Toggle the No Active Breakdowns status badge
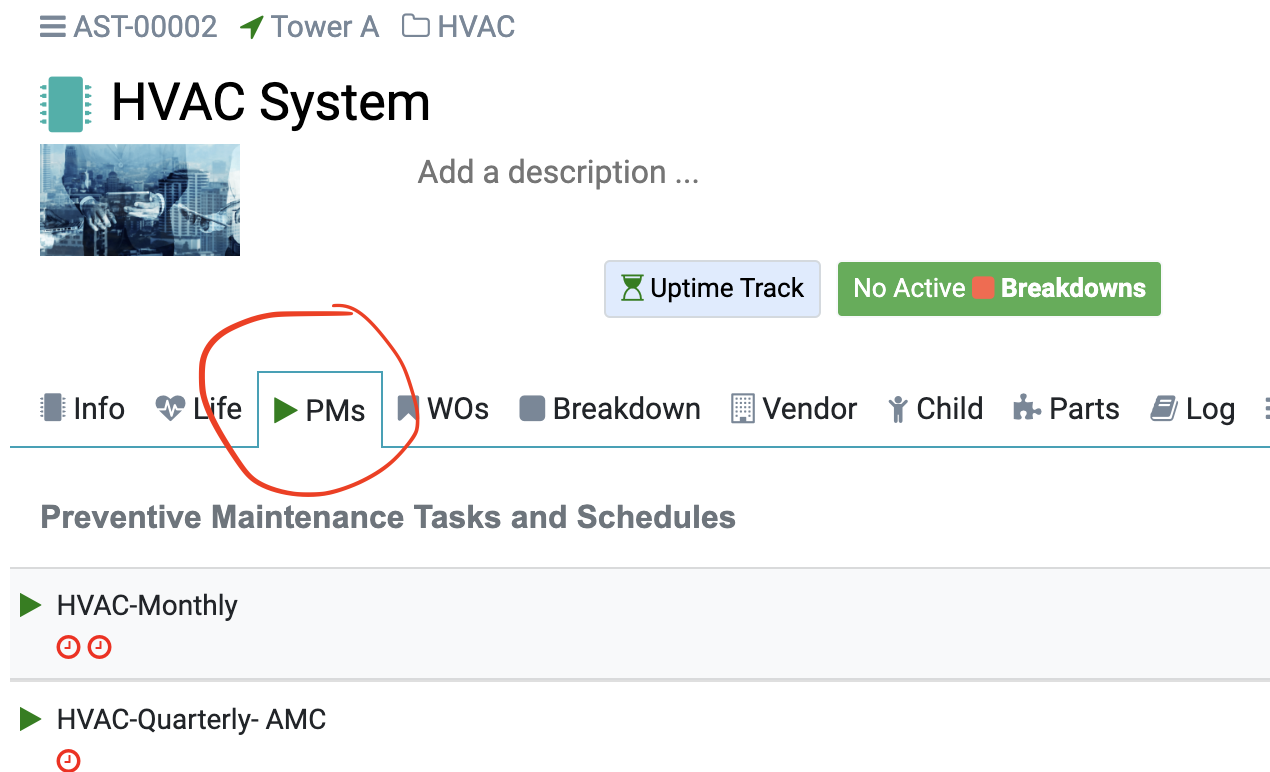The image size is (1270, 772). [999, 288]
